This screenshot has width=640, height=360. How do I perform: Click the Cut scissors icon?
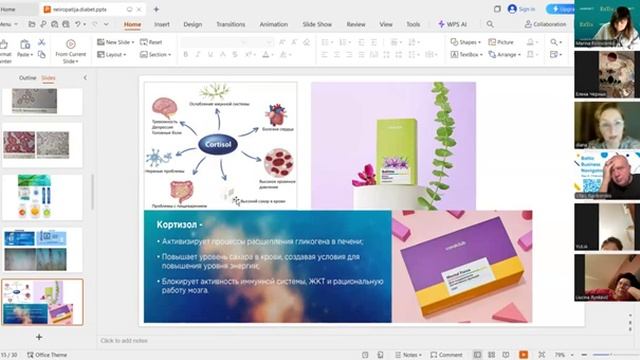(x=42, y=42)
